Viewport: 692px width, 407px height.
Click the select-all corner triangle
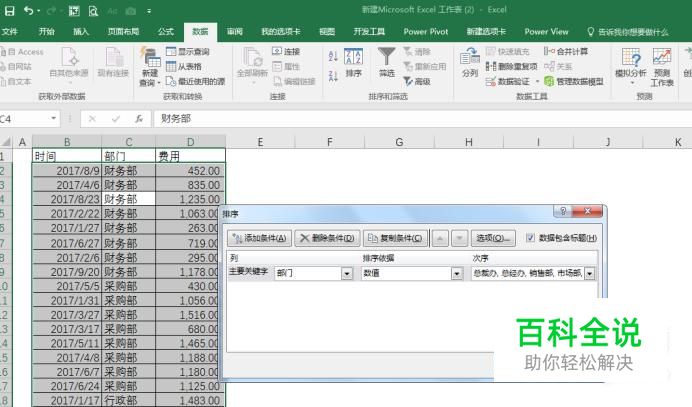(6, 142)
